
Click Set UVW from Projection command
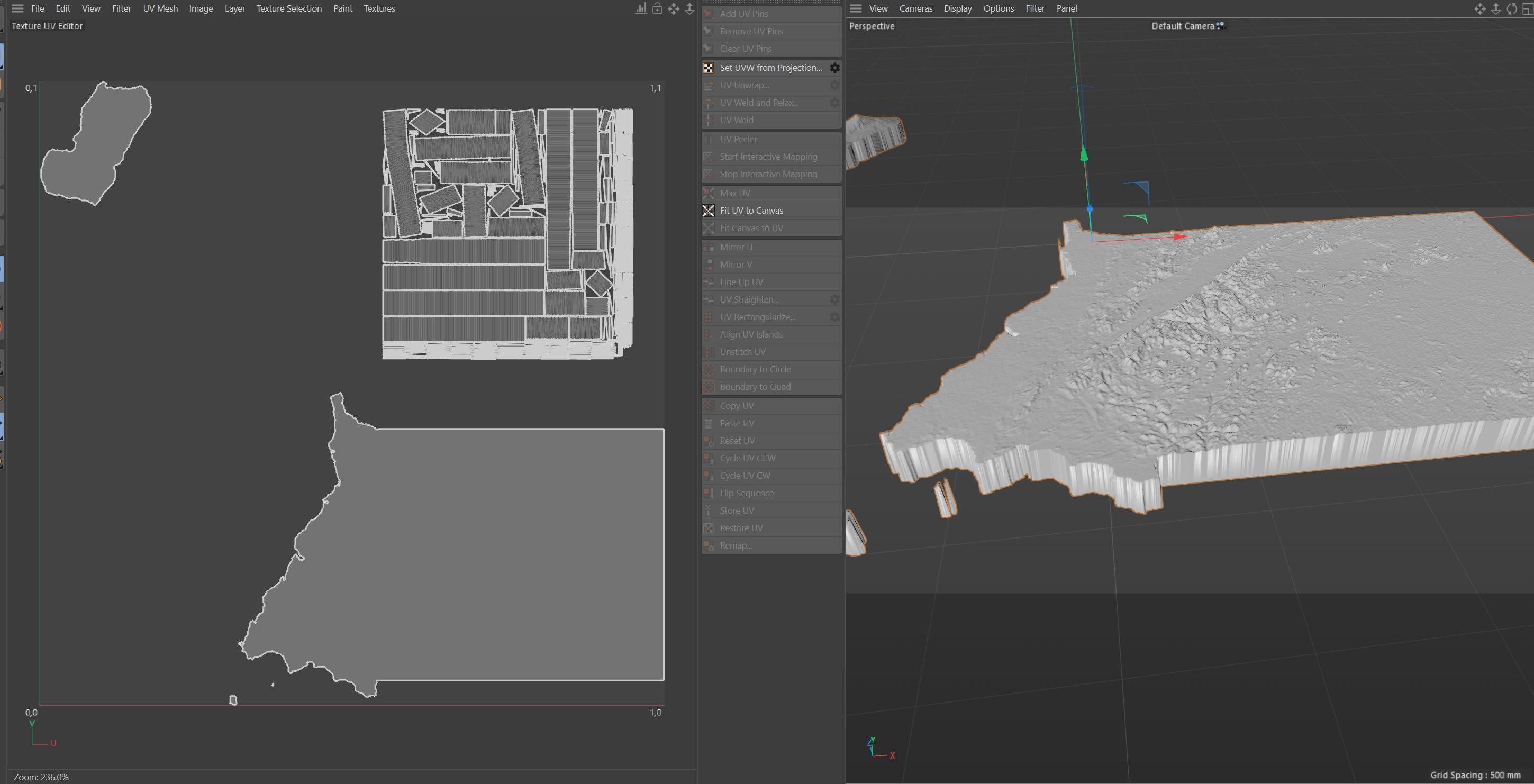(x=770, y=68)
